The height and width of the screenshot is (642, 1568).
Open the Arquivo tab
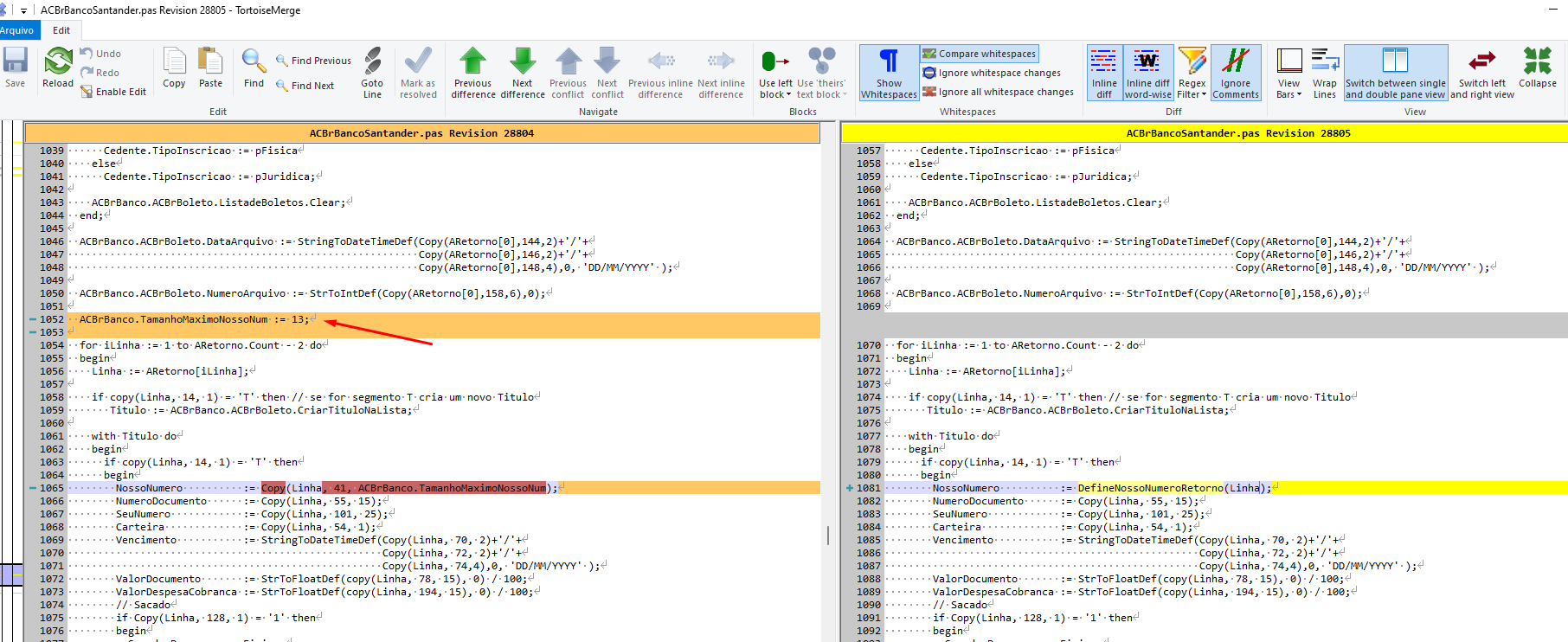click(16, 30)
